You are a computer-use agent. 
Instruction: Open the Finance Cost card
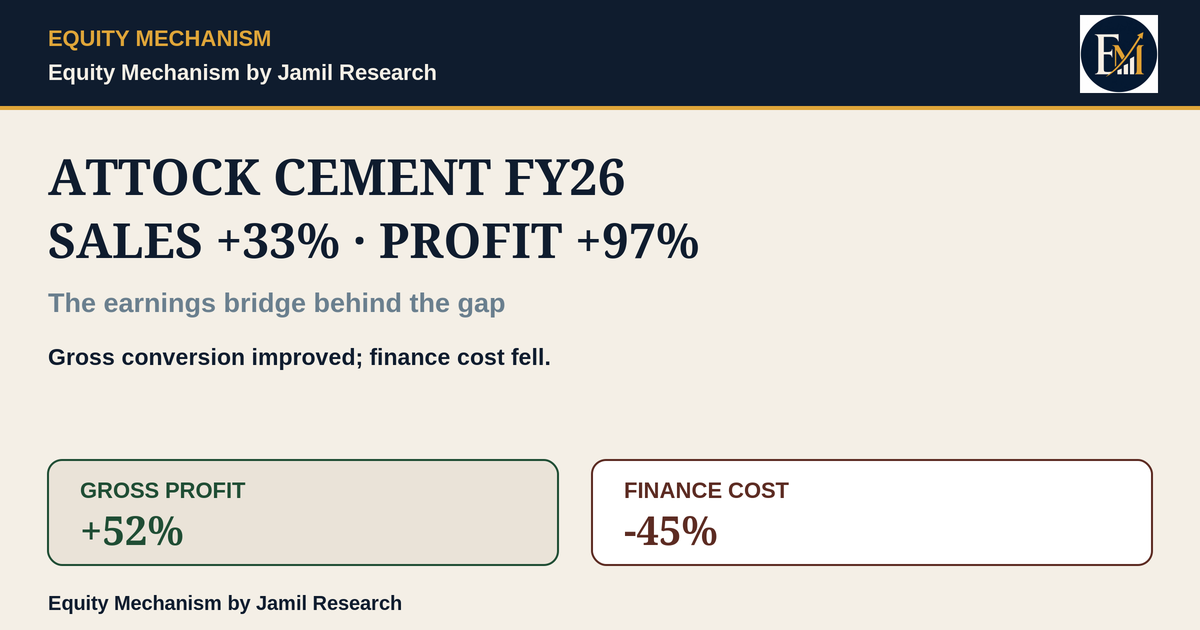[872, 512]
